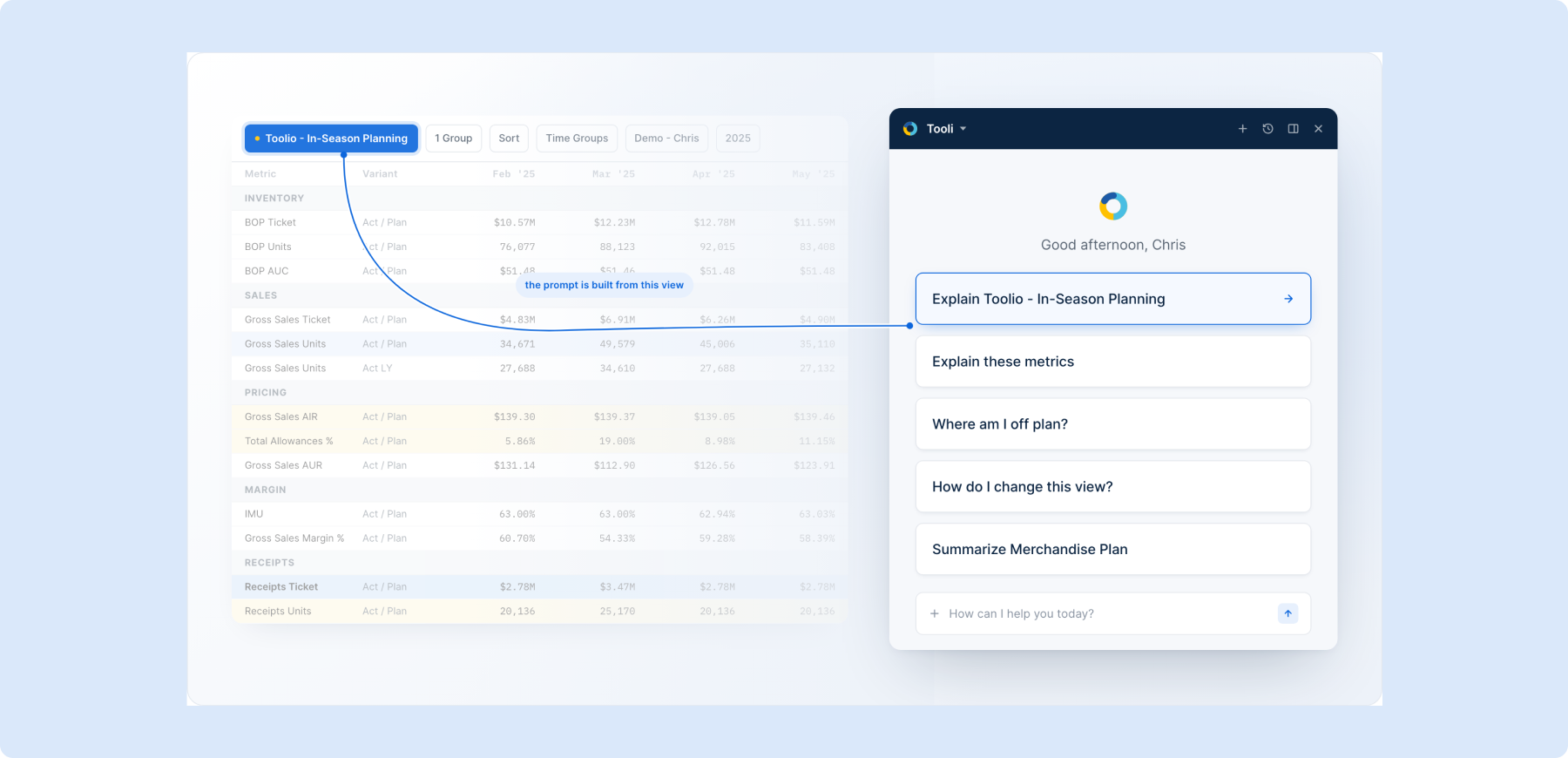Click the $4.83M Gross Sales Ticket cell

517,320
